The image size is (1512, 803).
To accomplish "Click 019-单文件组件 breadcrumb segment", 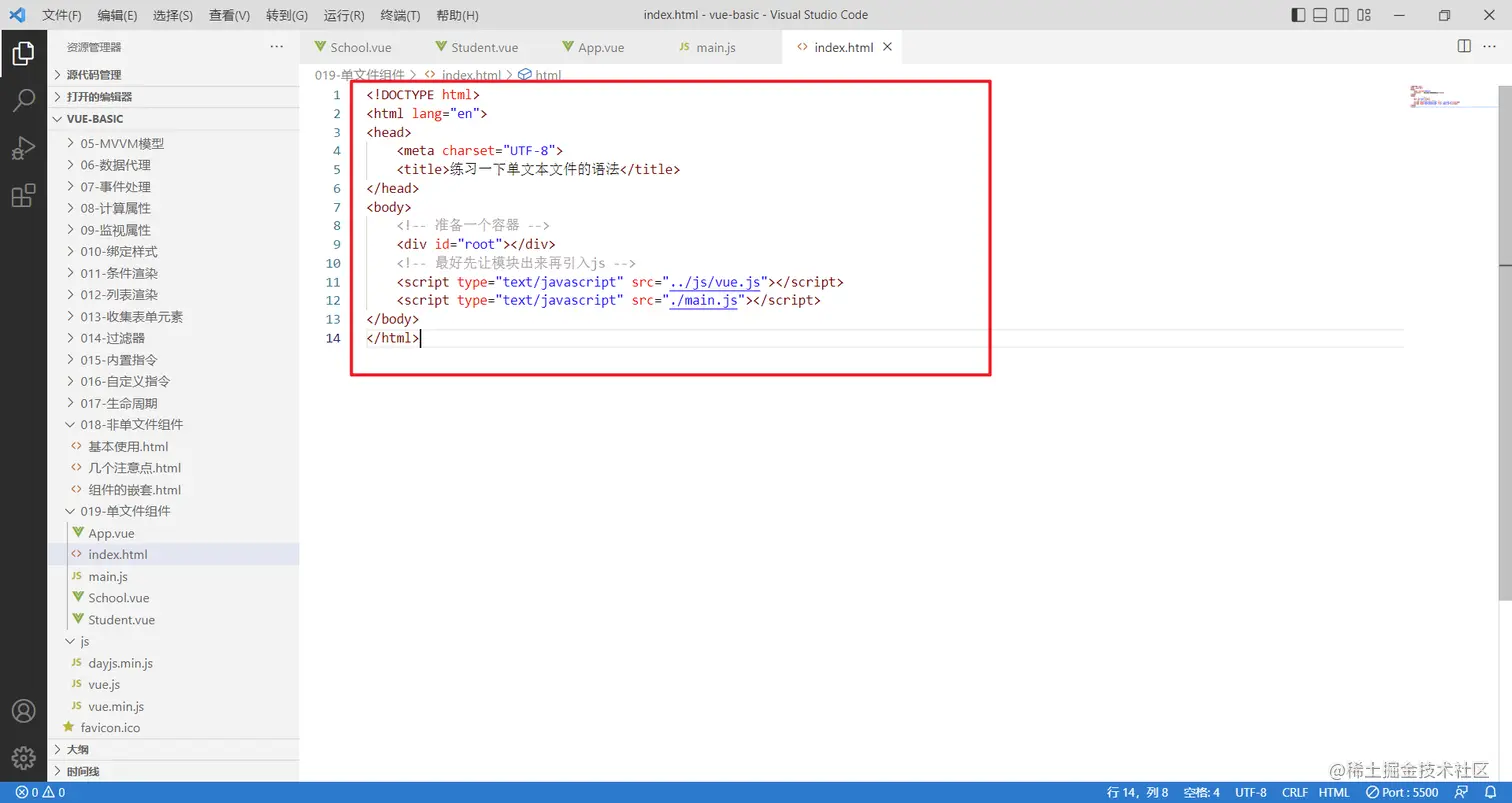I will point(360,75).
